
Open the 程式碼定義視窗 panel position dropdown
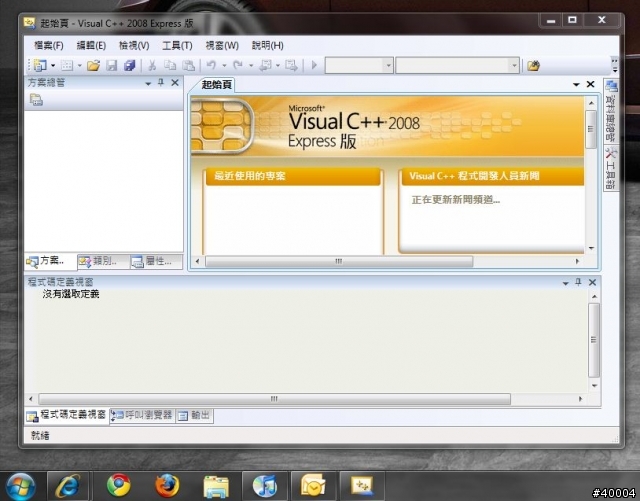pyautogui.click(x=565, y=283)
